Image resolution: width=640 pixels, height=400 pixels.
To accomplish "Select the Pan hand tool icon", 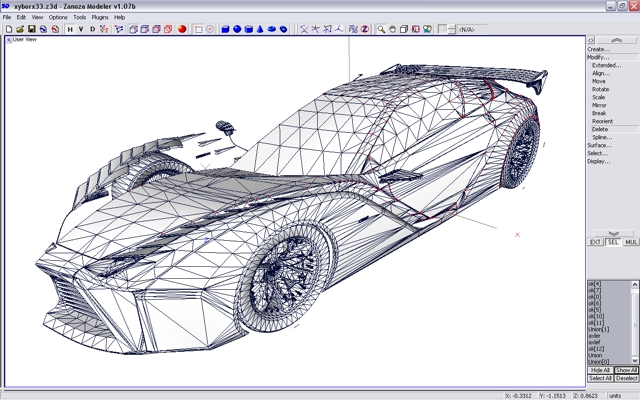I will [x=393, y=29].
